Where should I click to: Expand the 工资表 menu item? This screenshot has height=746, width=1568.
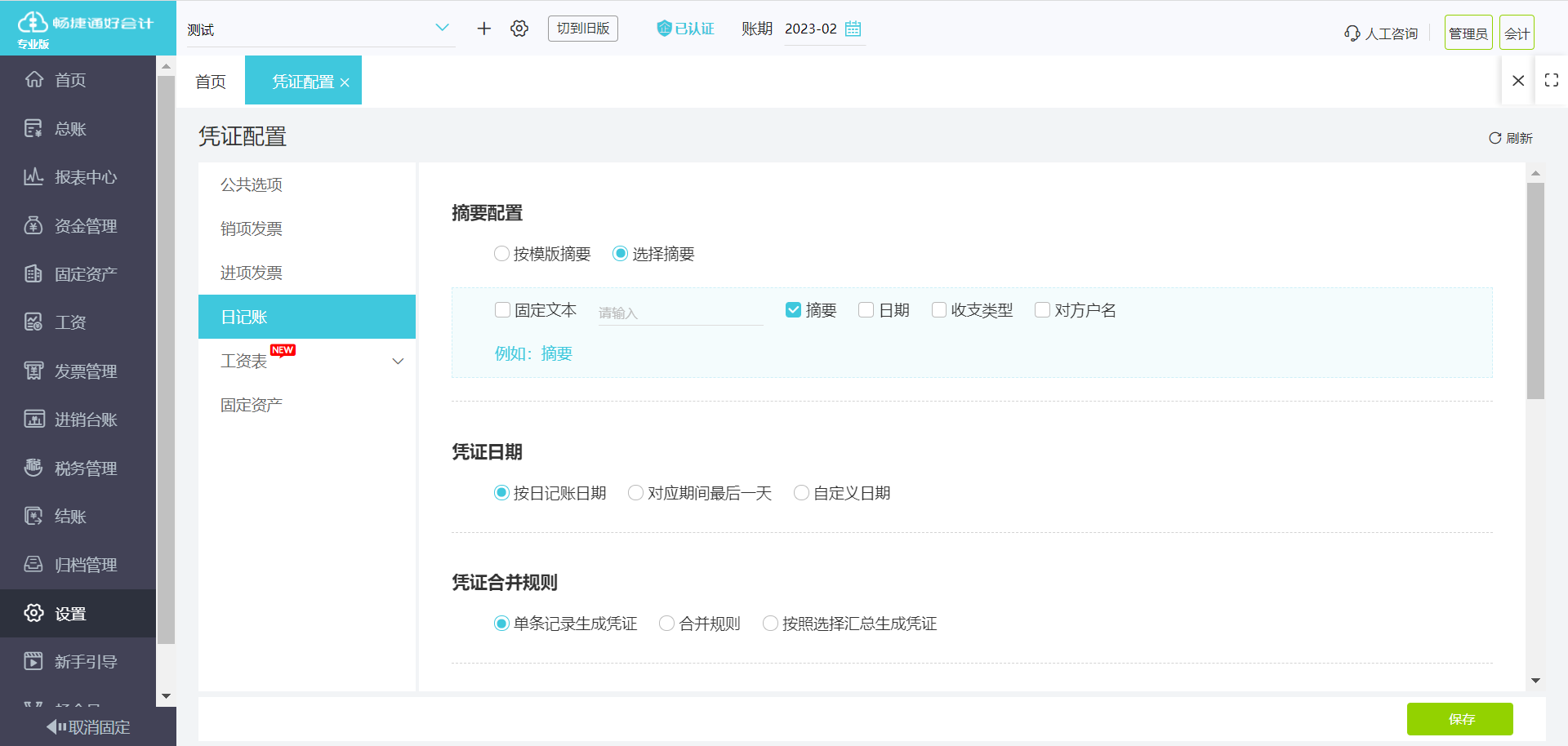pos(398,360)
